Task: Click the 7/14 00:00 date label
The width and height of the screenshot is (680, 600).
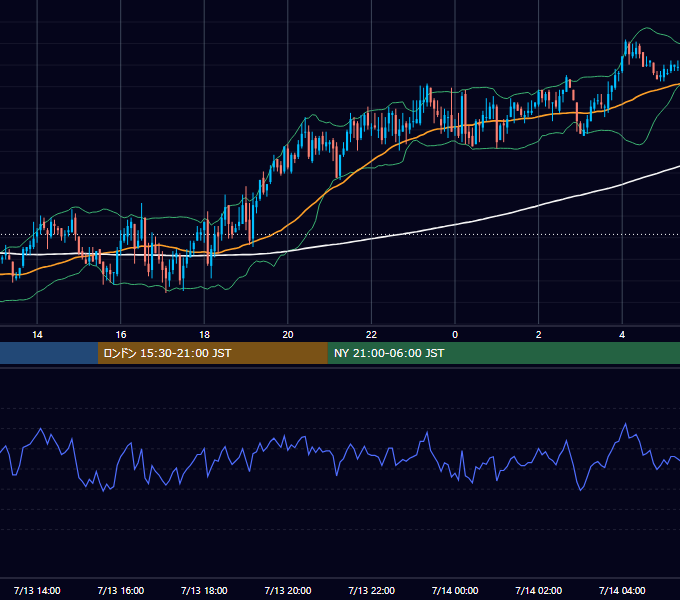Action: pos(455,590)
